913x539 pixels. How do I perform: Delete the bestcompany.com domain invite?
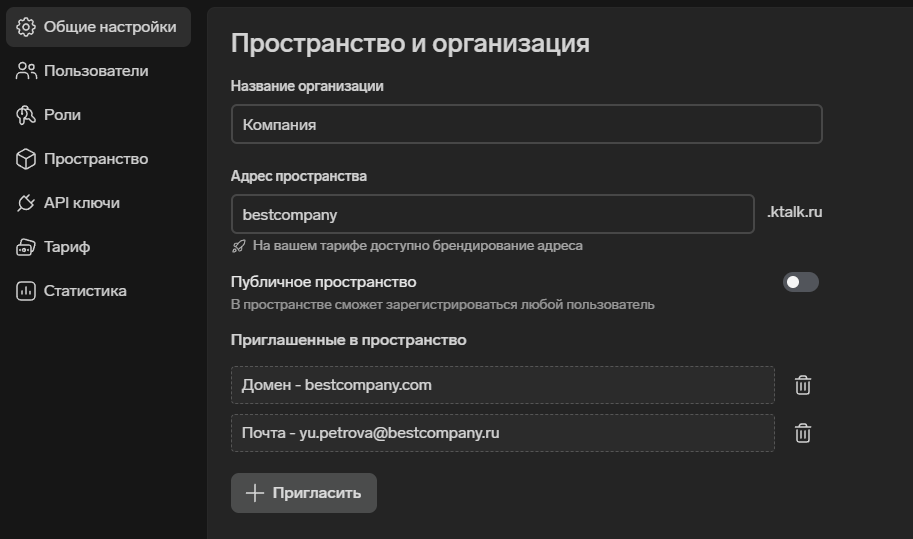pyautogui.click(x=802, y=385)
